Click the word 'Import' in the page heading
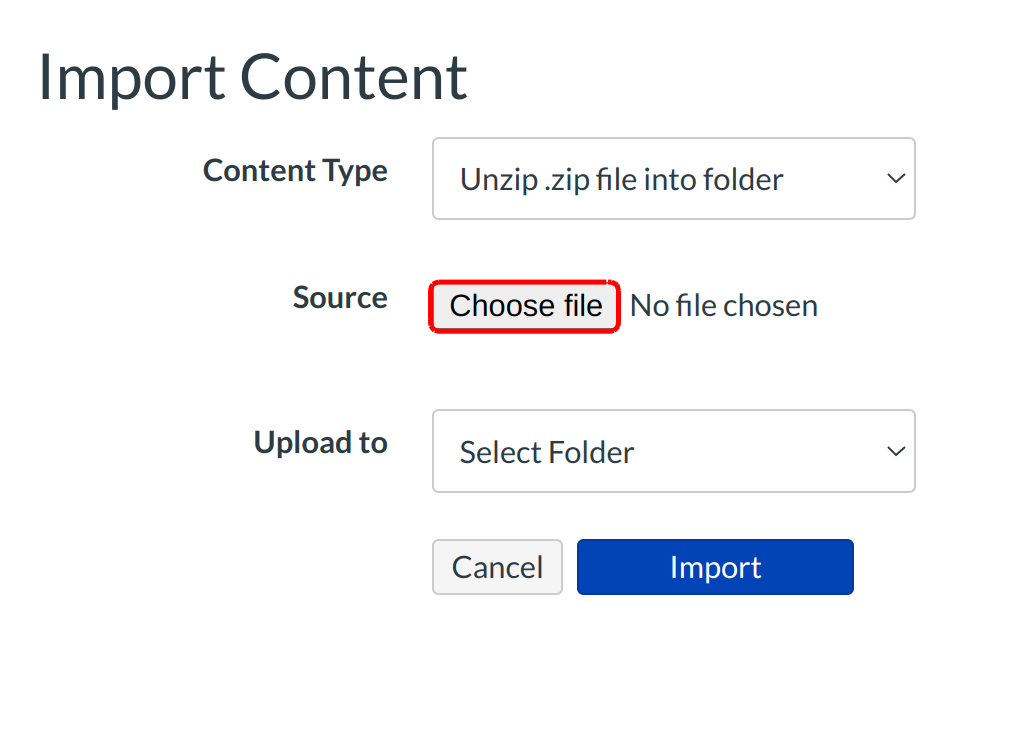The height and width of the screenshot is (746, 1030). point(130,77)
